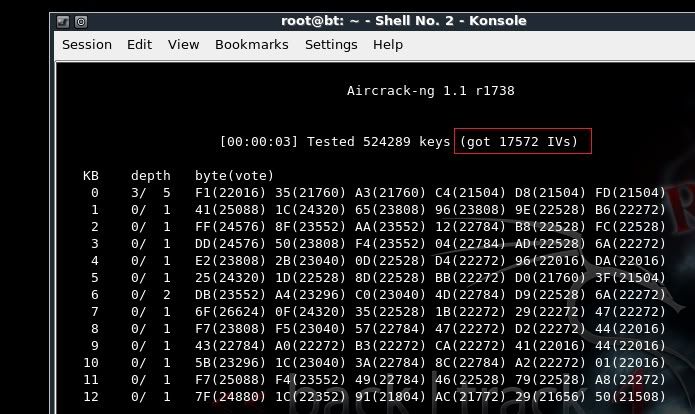The width and height of the screenshot is (695, 414).
Task: Select the value 'A3(21760)'
Action: [x=390, y=193]
